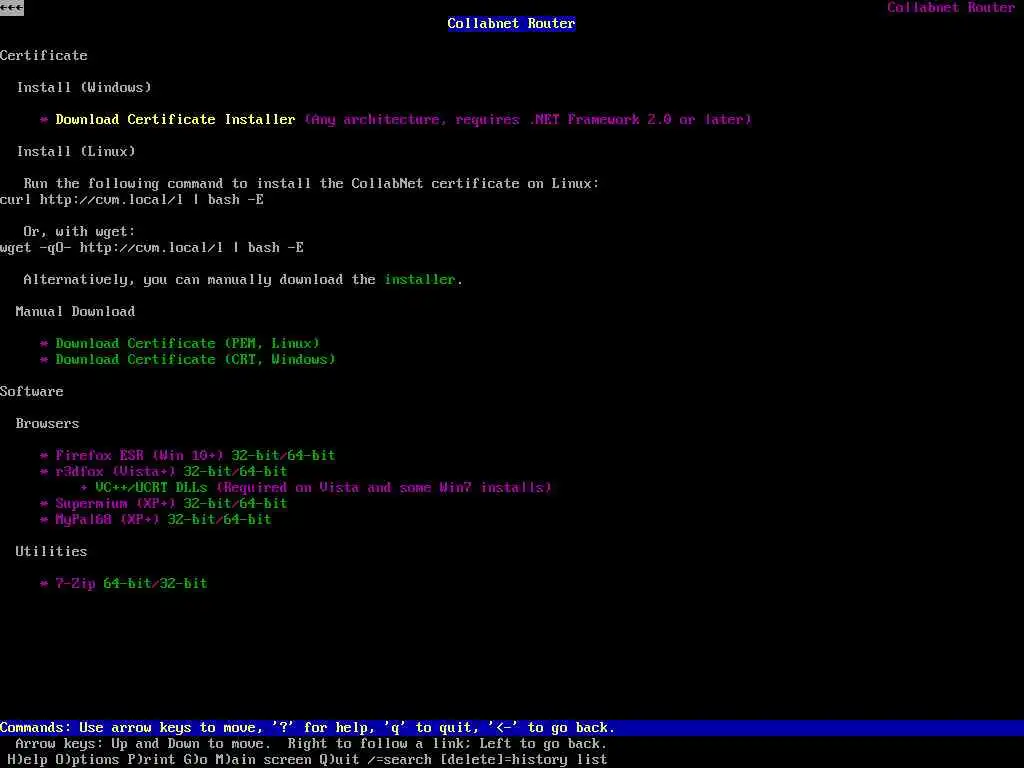Image resolution: width=1024 pixels, height=768 pixels.
Task: Click the Software section heading
Action: [32, 391]
